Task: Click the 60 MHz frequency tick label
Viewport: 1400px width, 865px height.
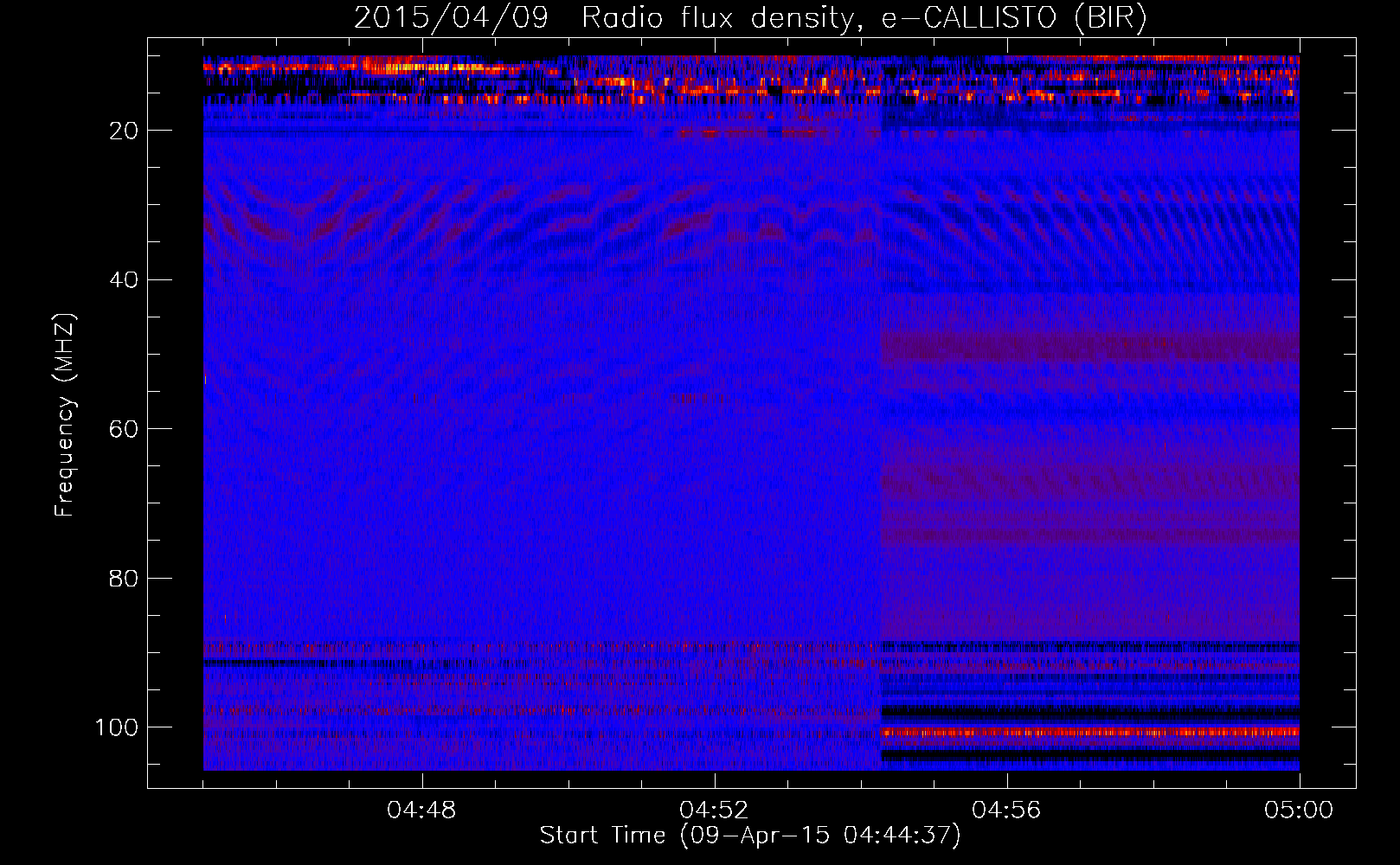Action: coord(124,429)
